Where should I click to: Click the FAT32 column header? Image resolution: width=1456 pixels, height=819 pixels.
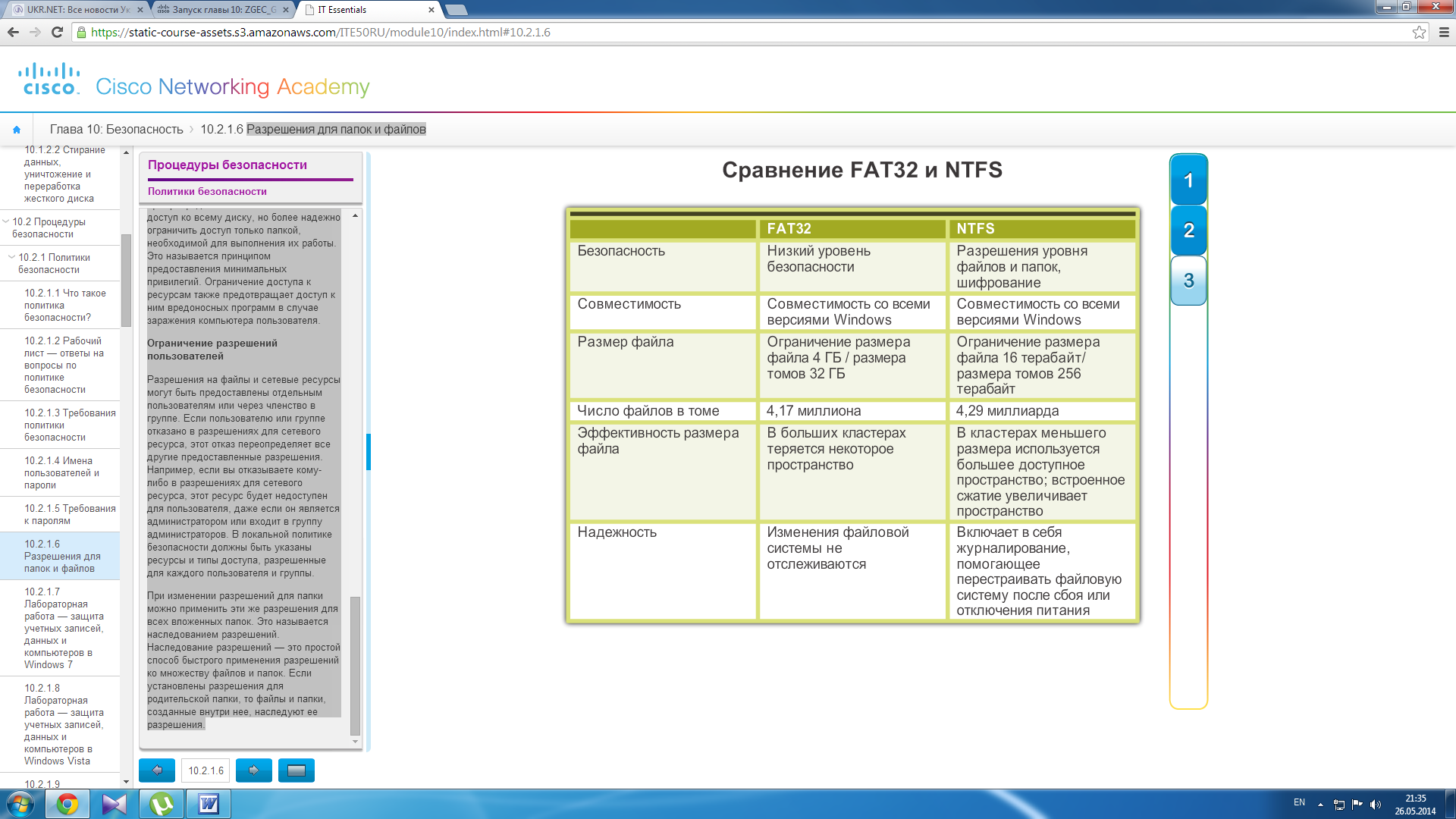point(852,228)
